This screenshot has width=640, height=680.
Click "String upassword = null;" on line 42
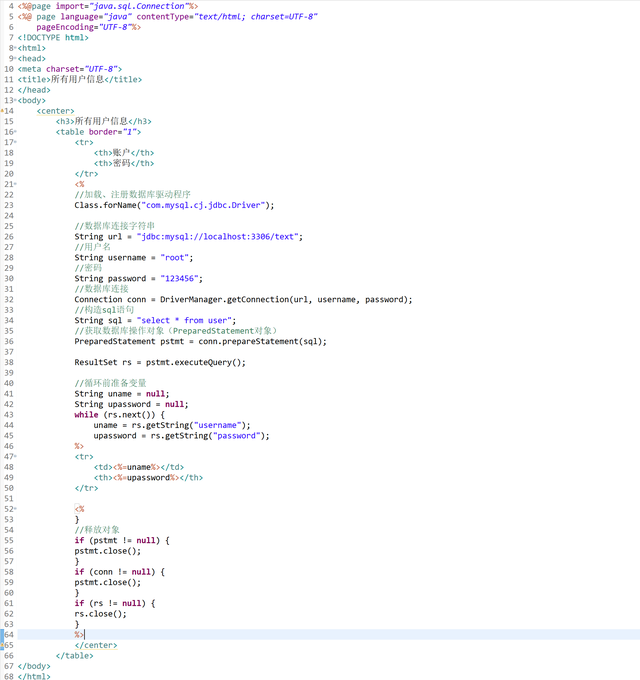click(131, 404)
